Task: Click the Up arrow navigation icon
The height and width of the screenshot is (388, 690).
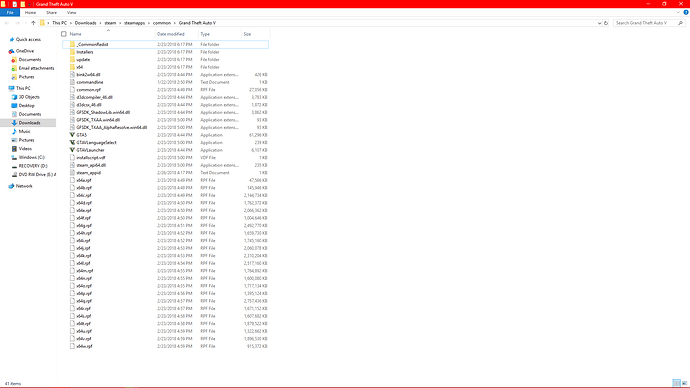Action: (x=33, y=23)
